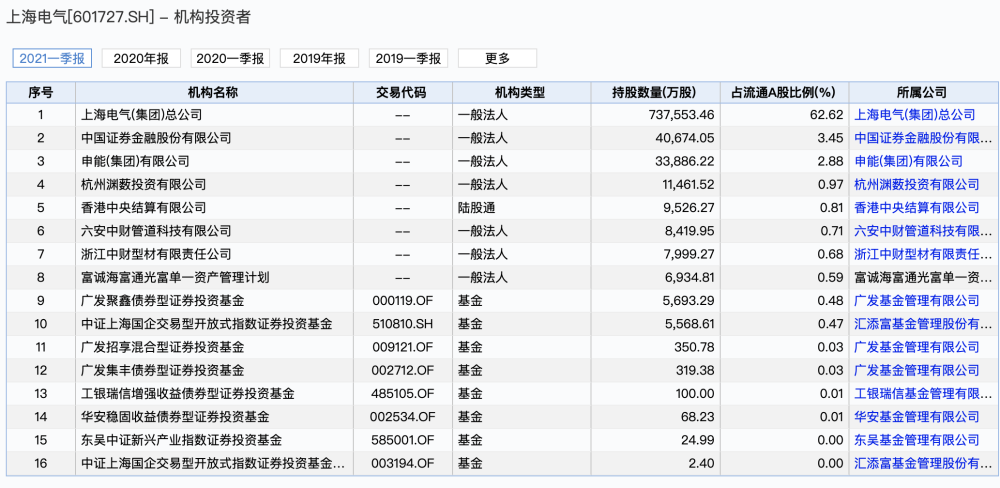Click fund code 002534.OF
1000x488 pixels.
pyautogui.click(x=402, y=417)
